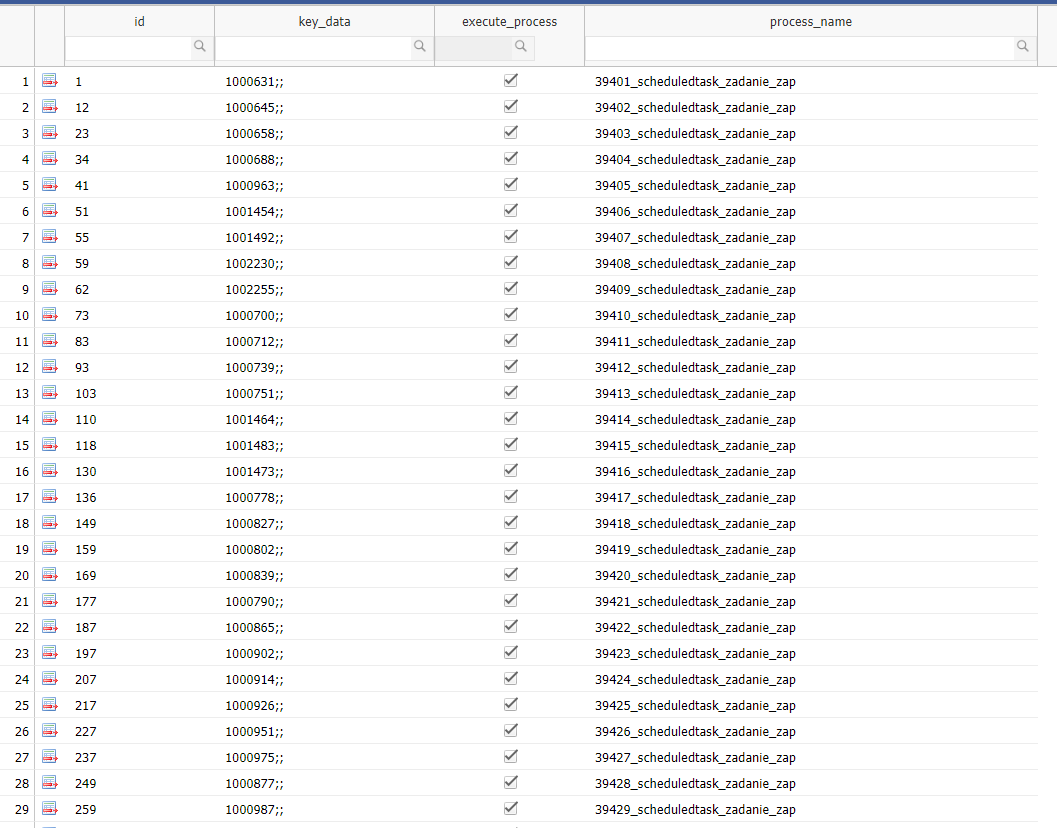Viewport: 1057px width, 828px height.
Task: Sort by the id column header
Action: [x=139, y=21]
